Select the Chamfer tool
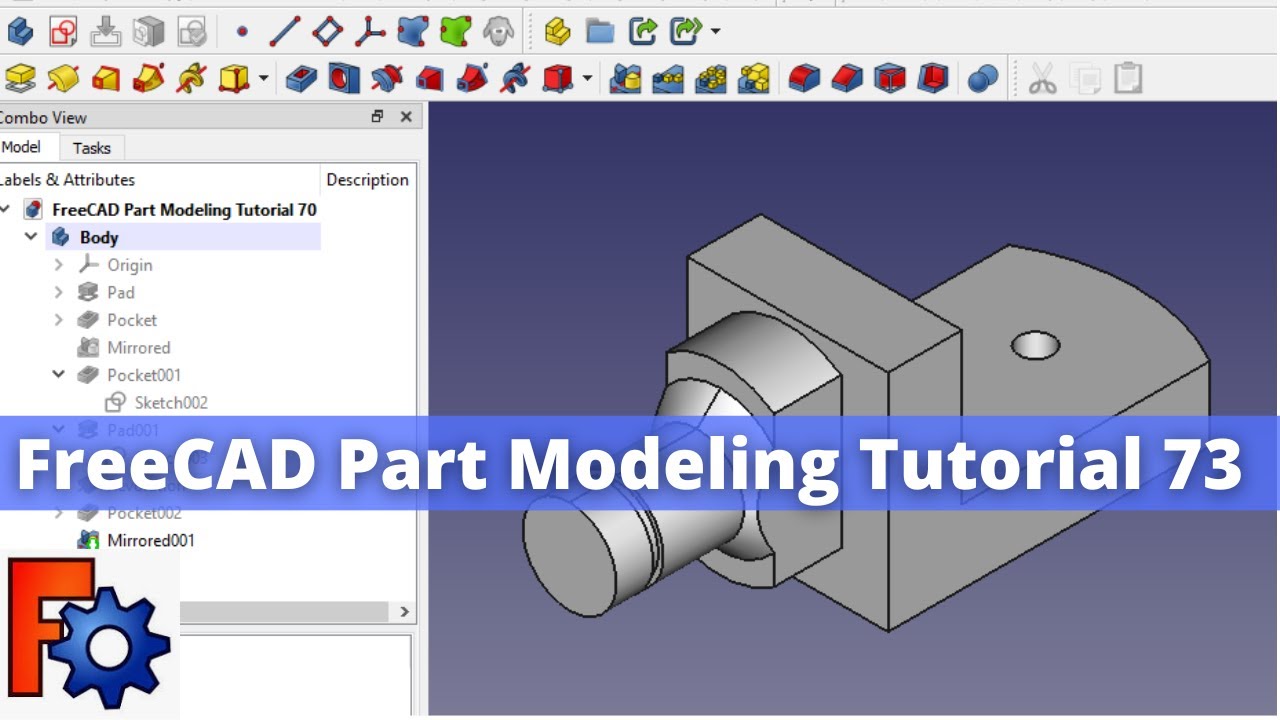This screenshot has height=720, width=1280. (847, 78)
